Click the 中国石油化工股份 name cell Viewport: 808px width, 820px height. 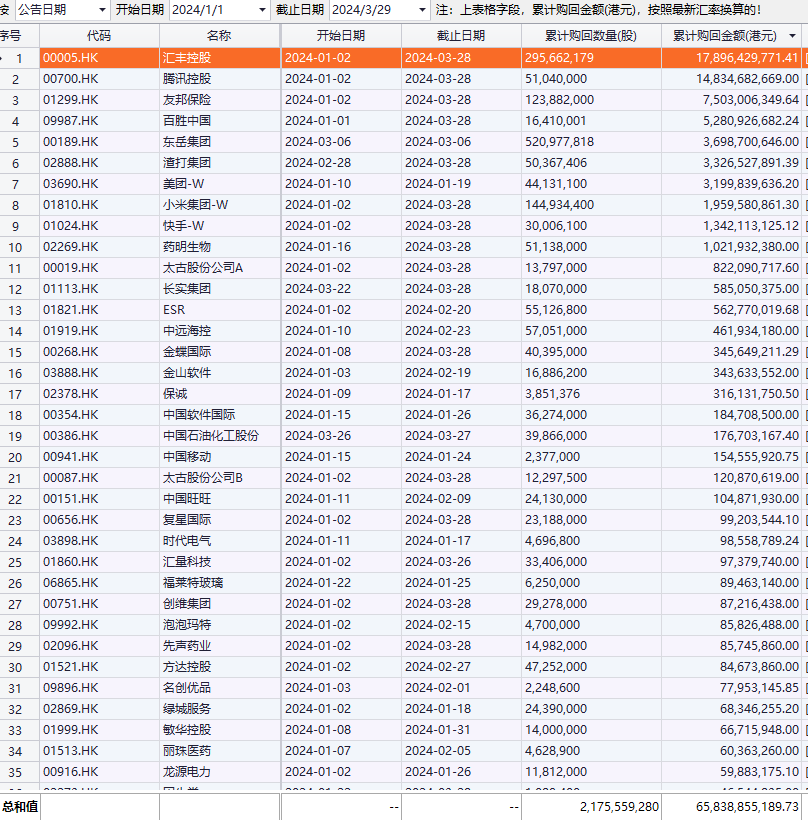[x=219, y=436]
